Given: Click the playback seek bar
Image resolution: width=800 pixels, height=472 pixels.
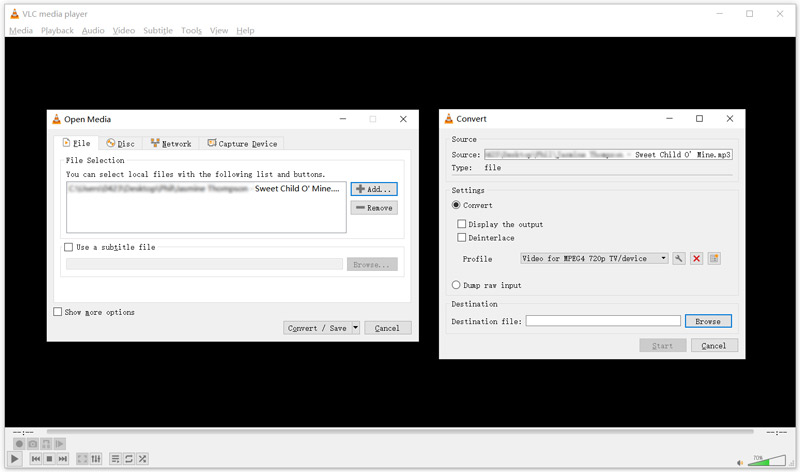Looking at the screenshot, I should [x=400, y=432].
